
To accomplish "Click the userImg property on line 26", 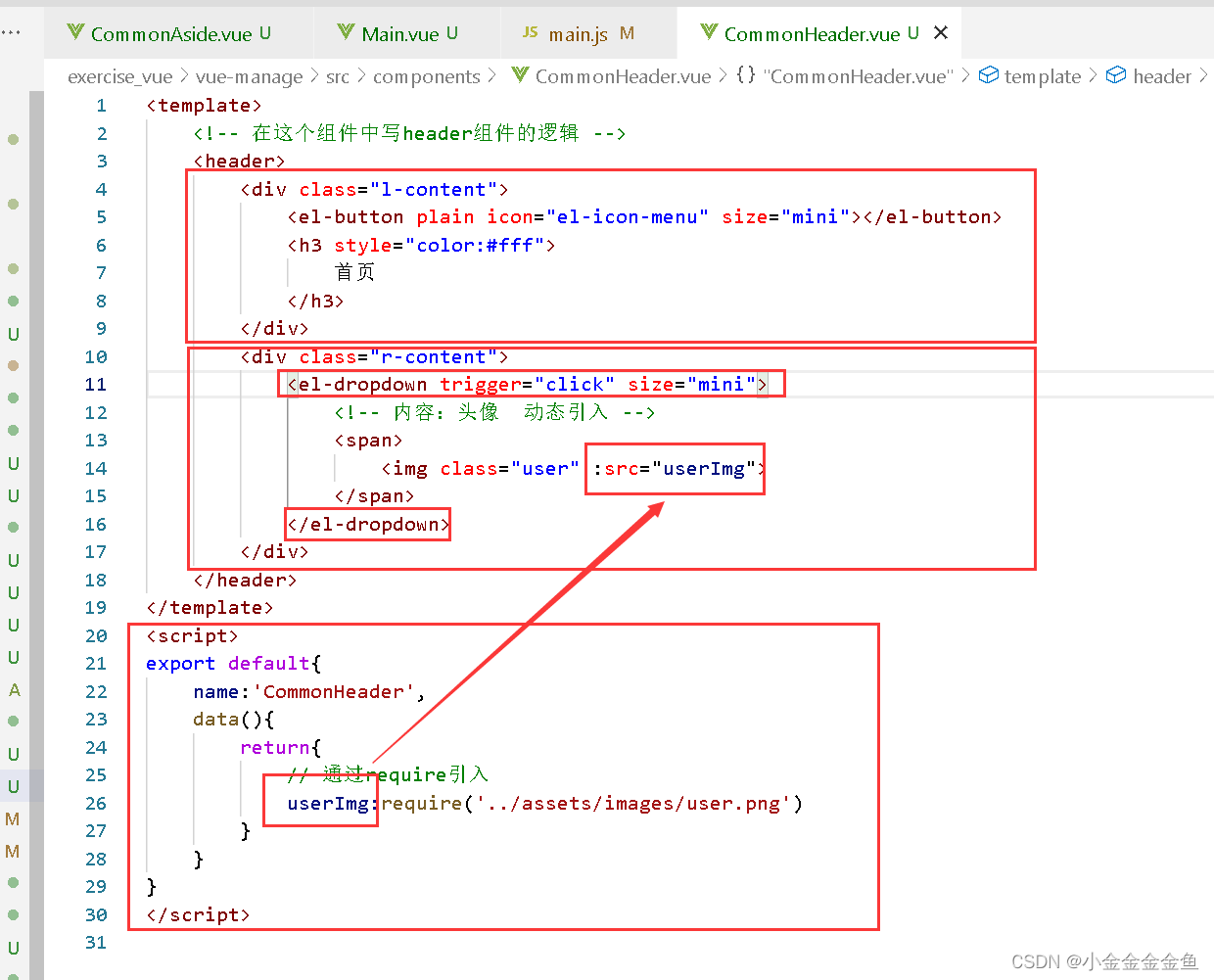I will 327,804.
